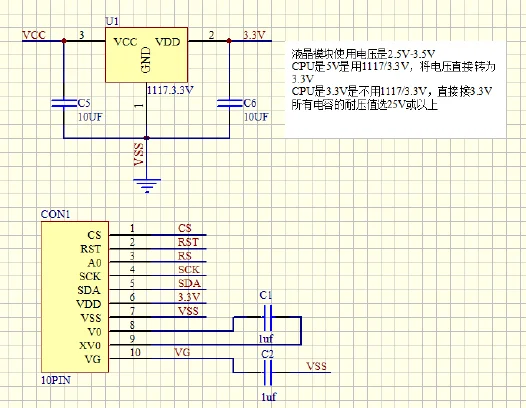The image size is (526, 408).
Task: Click the XV0 pin name inside CON1
Action: click(90, 346)
